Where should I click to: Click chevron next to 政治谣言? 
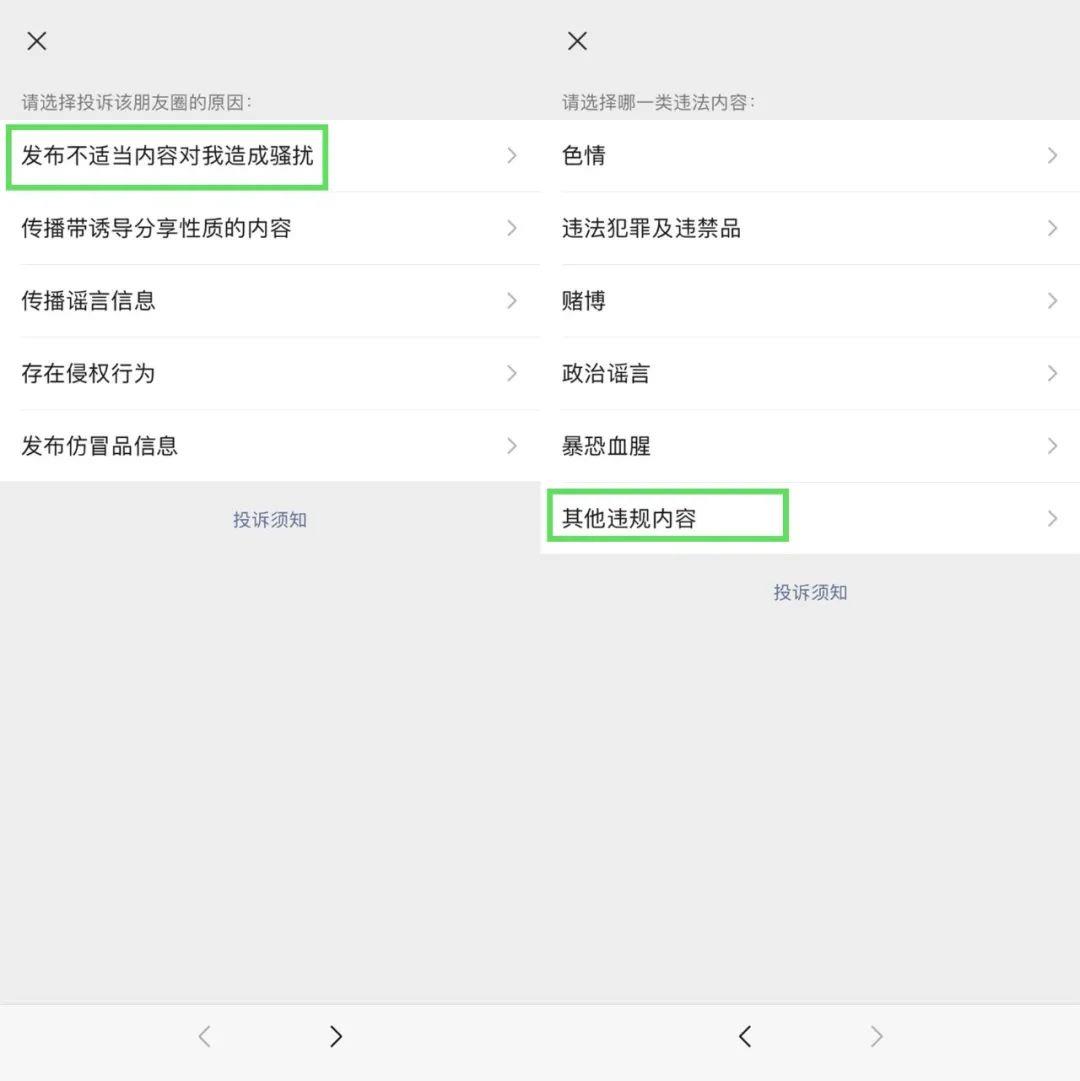point(1052,373)
